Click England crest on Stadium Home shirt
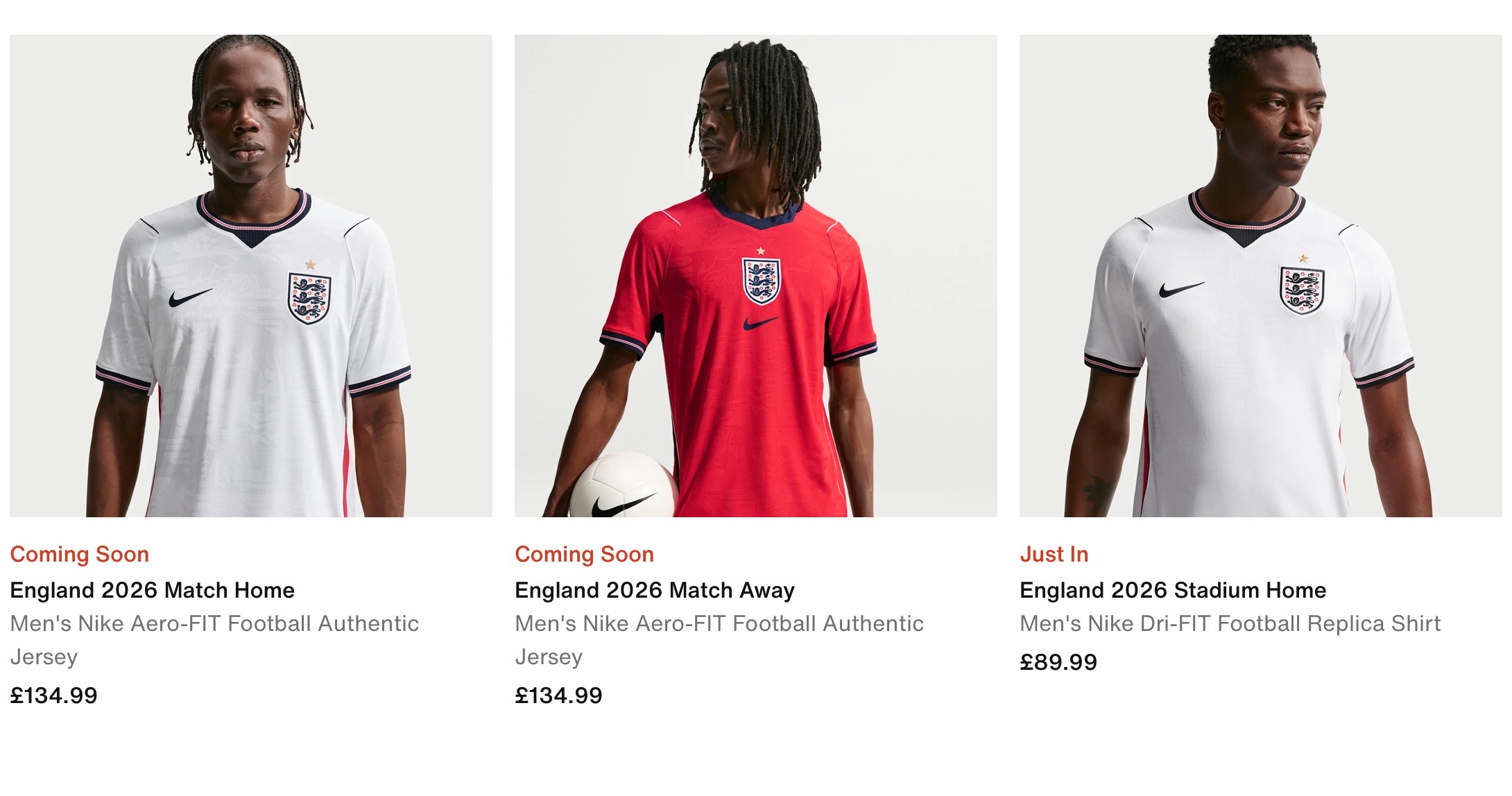1512x796 pixels. coord(1301,290)
